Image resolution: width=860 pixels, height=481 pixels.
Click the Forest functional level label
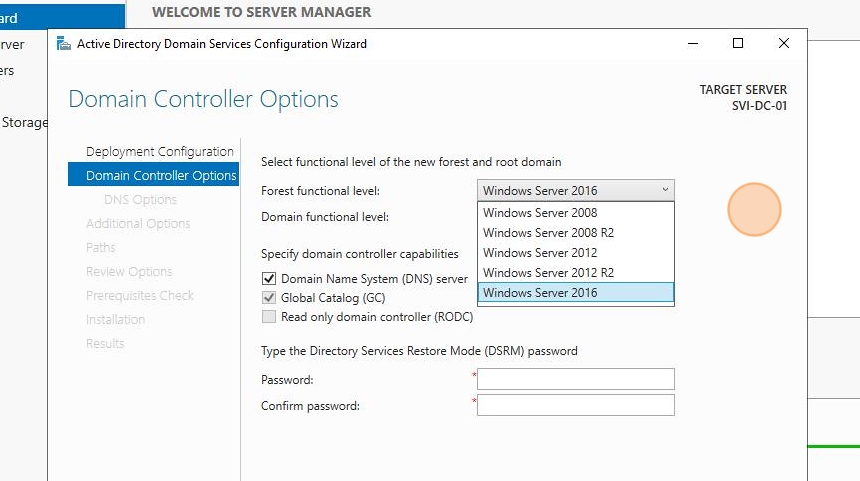click(x=320, y=191)
